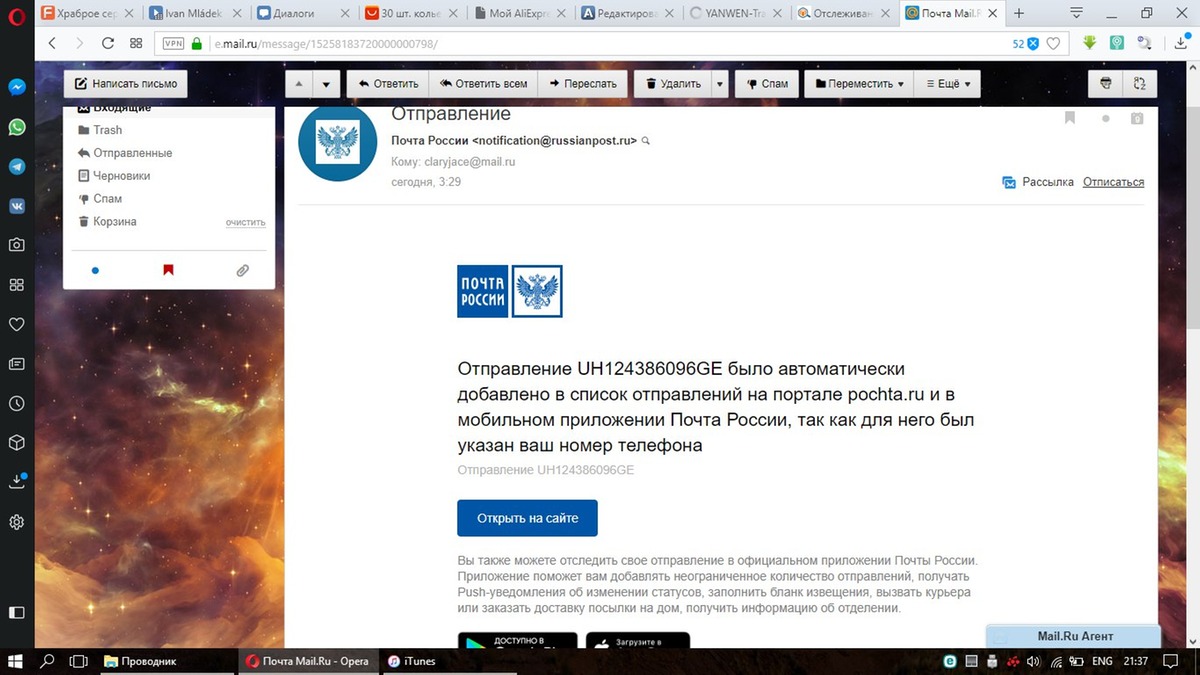This screenshot has width=1200, height=675.
Task: Filter letters with attachments paperclip
Action: [242, 270]
